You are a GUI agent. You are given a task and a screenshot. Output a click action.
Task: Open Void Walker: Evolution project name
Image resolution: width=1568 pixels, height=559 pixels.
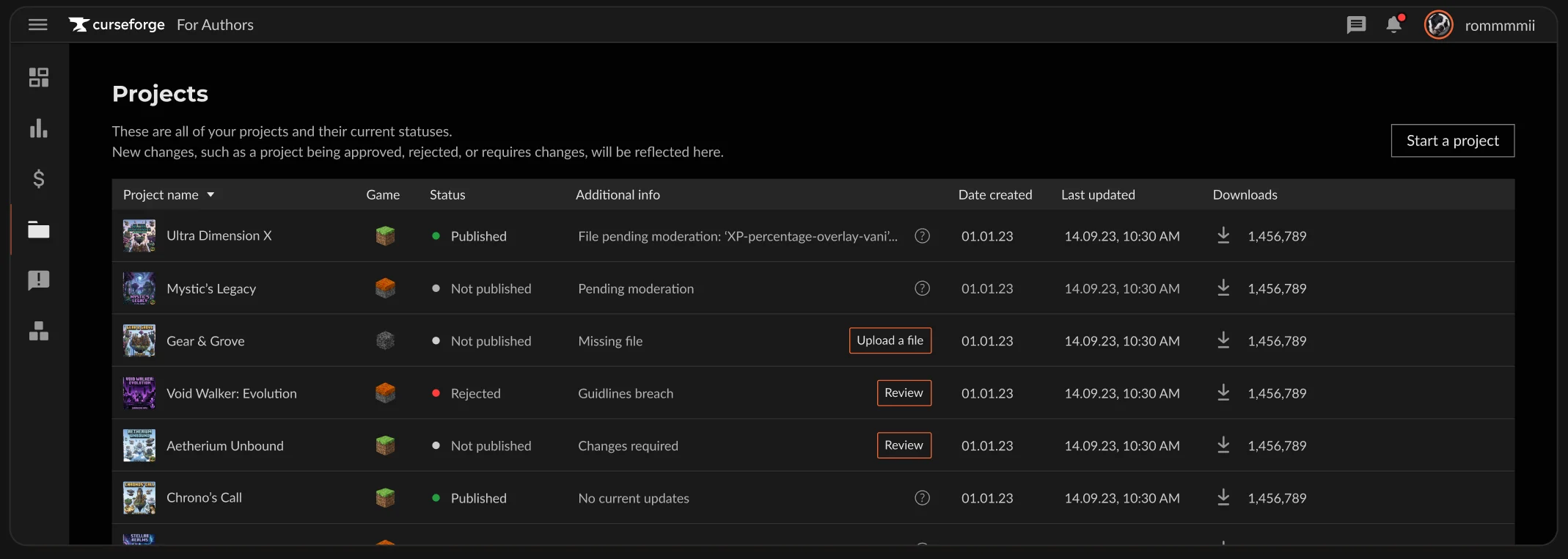[x=232, y=393]
